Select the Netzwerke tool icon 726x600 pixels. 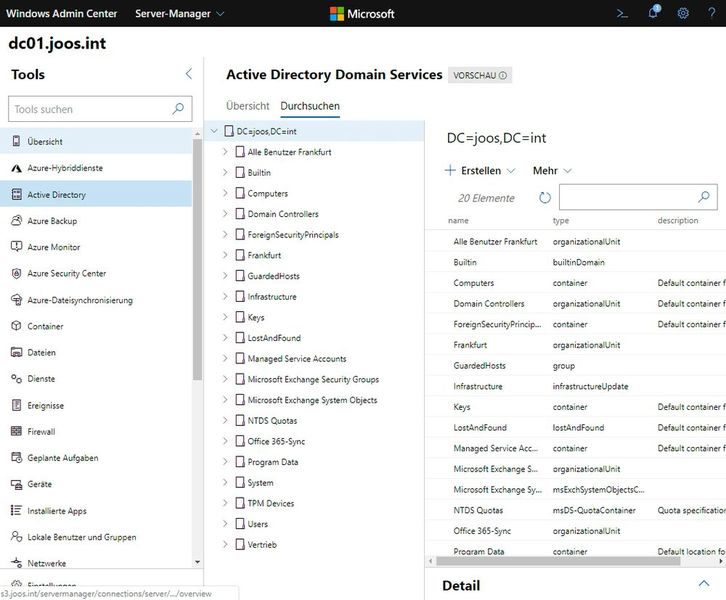16,563
